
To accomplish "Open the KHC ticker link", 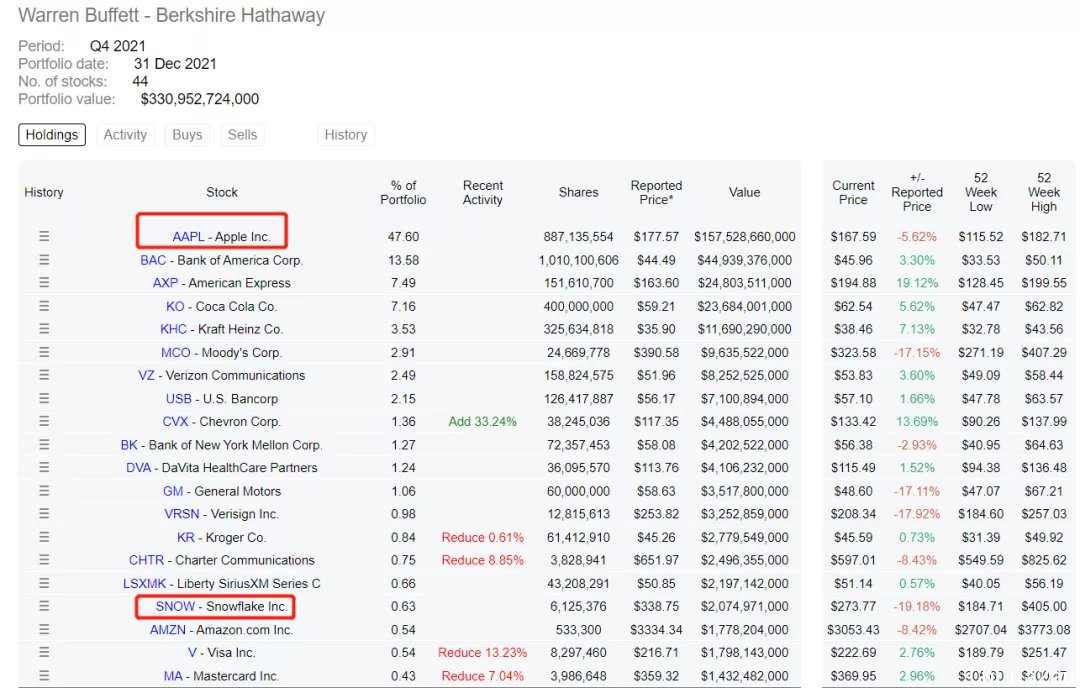I will tap(174, 329).
